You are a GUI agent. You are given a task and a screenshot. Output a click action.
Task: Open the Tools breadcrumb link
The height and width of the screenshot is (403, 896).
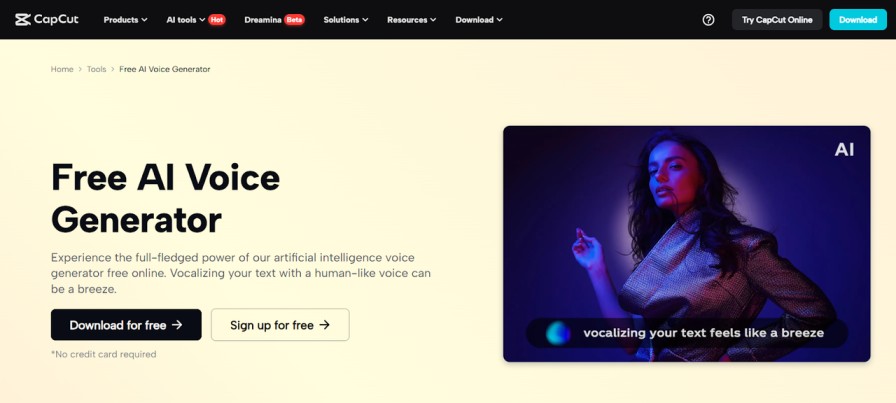point(96,69)
